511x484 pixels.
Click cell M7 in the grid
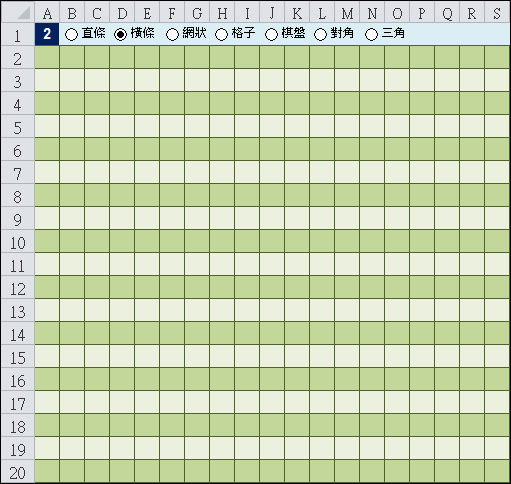(x=347, y=172)
